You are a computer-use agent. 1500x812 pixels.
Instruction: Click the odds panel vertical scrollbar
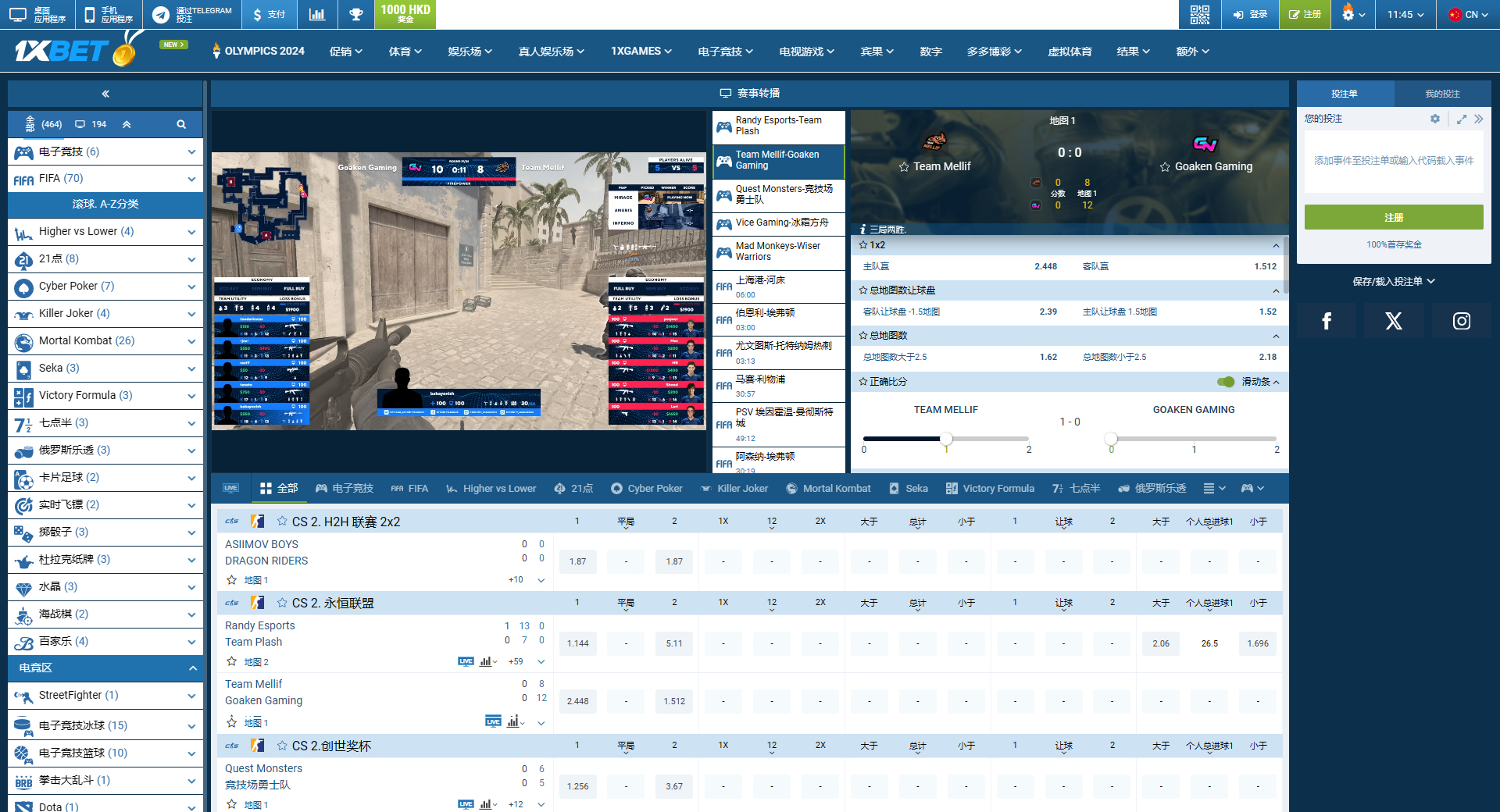pyautogui.click(x=1286, y=265)
